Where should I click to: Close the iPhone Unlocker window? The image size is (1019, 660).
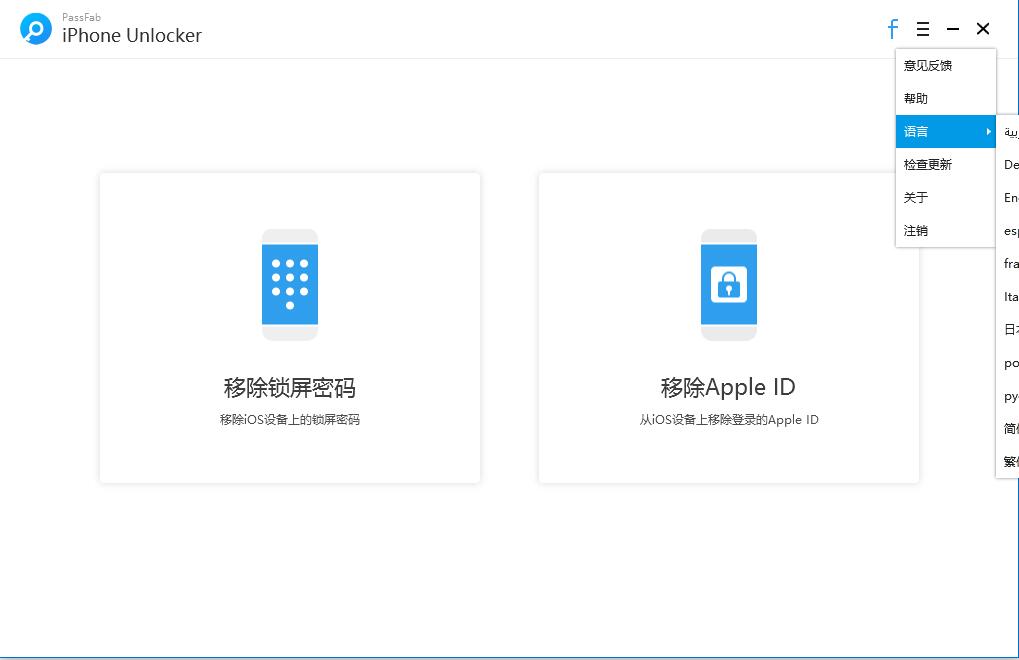(x=983, y=29)
